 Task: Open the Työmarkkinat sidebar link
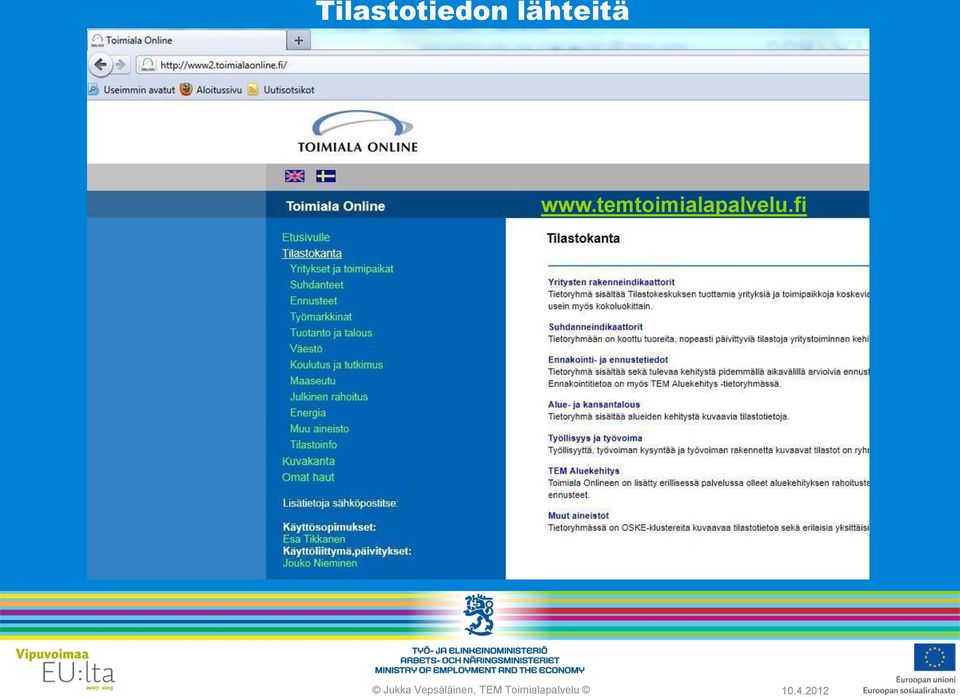pyautogui.click(x=321, y=317)
